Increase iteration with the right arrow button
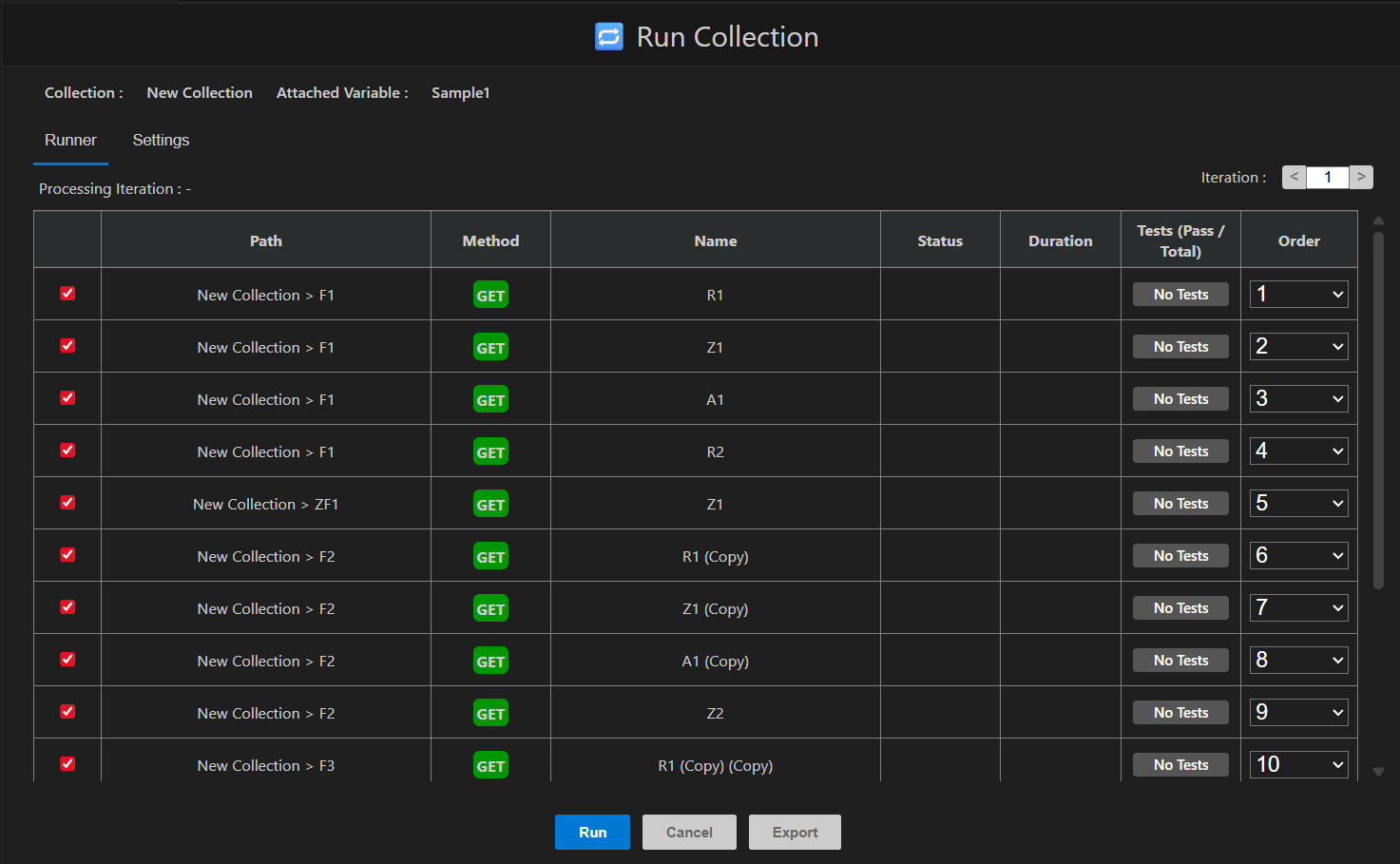Screen dimensions: 1400x864 coord(1361,177)
